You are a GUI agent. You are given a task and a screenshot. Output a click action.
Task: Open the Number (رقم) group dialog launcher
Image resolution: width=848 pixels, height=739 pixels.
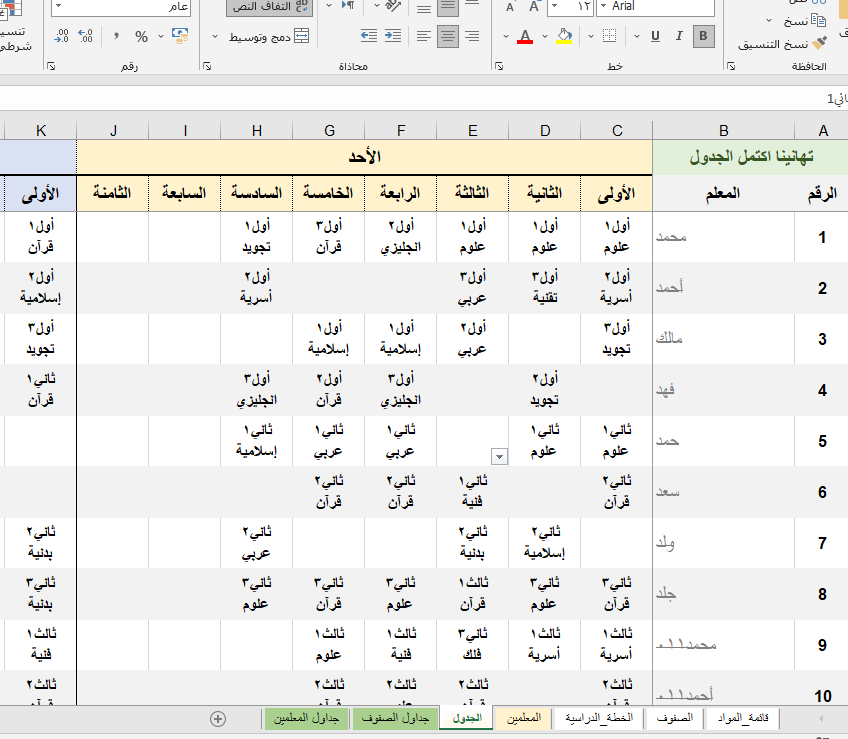(51, 67)
